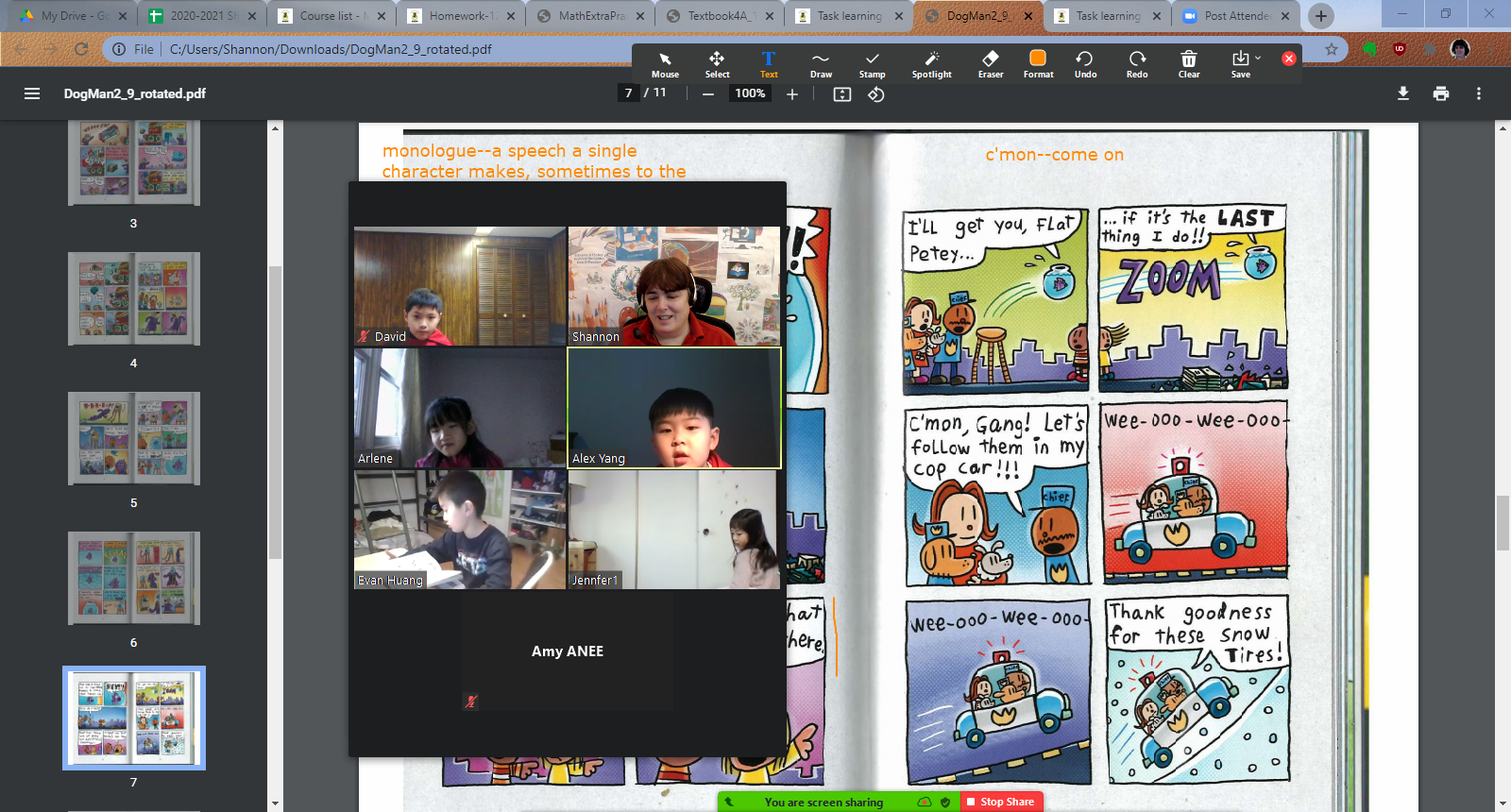Close the Course list tab

(382, 16)
